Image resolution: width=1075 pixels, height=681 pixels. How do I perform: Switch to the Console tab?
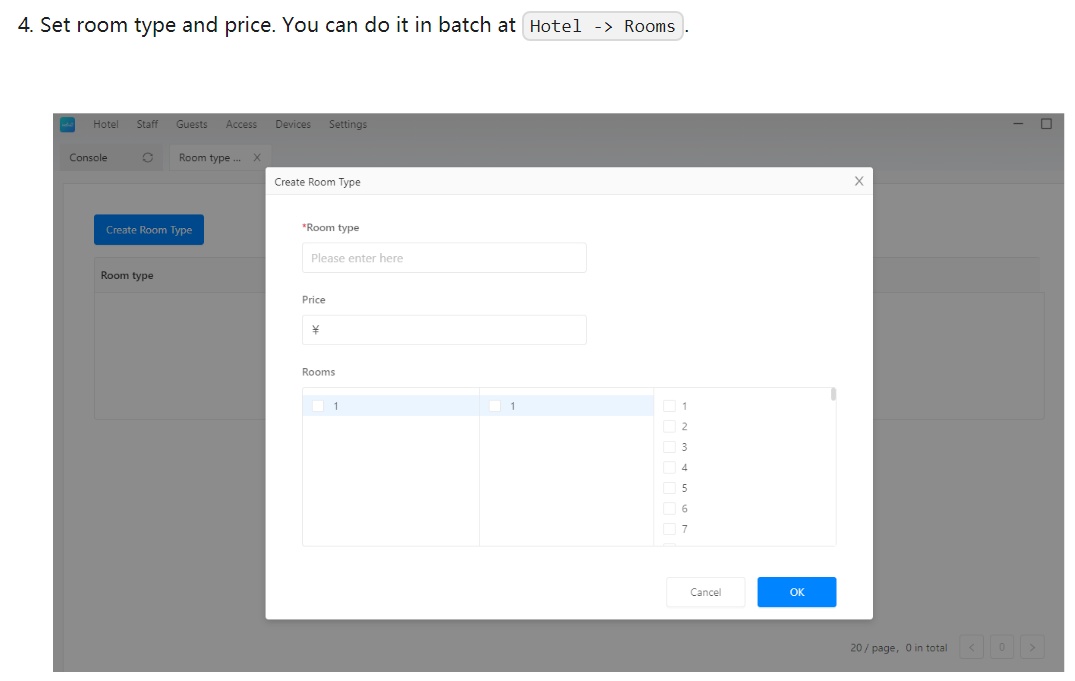[89, 158]
